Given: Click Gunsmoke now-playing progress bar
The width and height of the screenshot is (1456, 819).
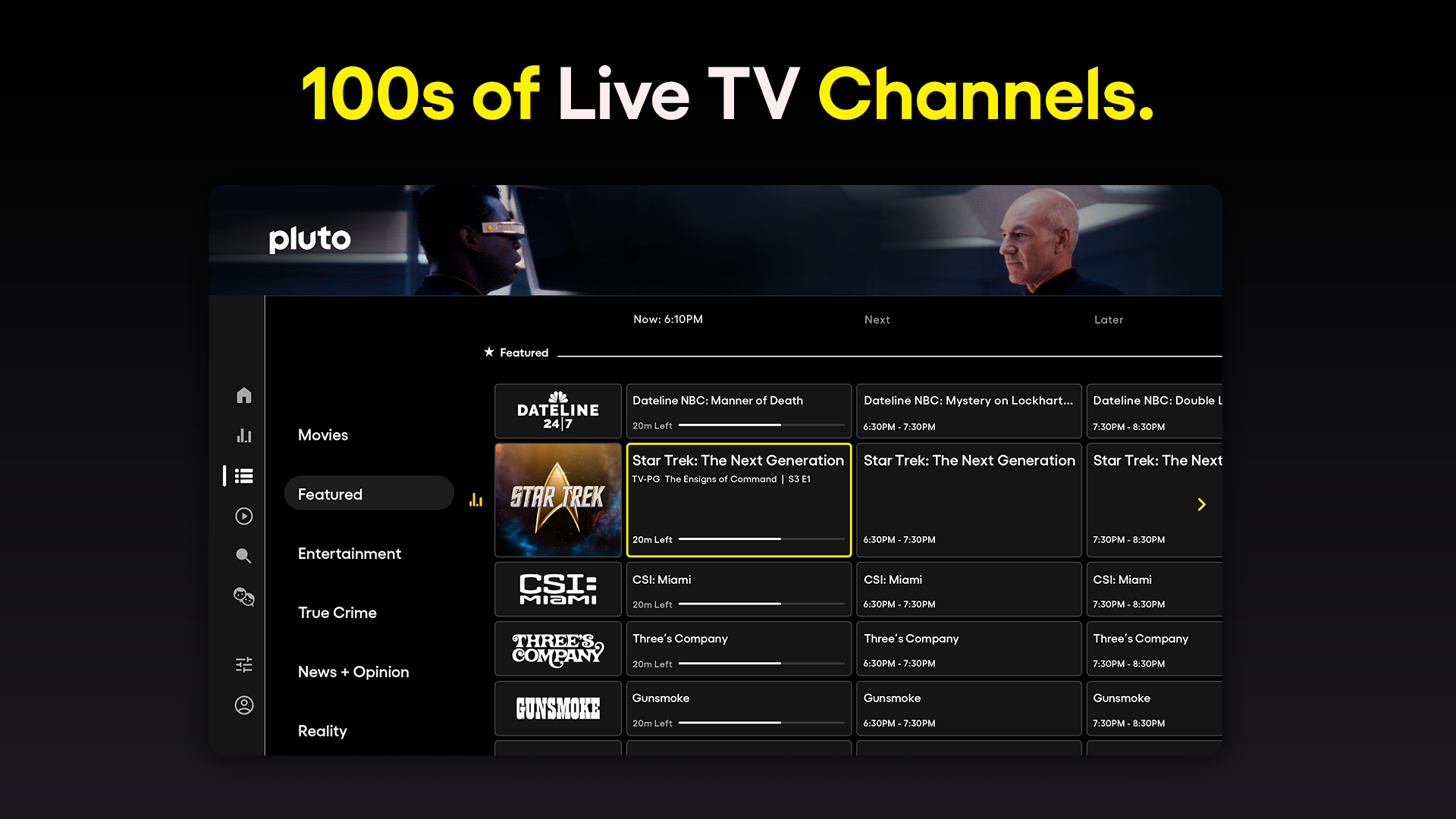Looking at the screenshot, I should tap(761, 723).
